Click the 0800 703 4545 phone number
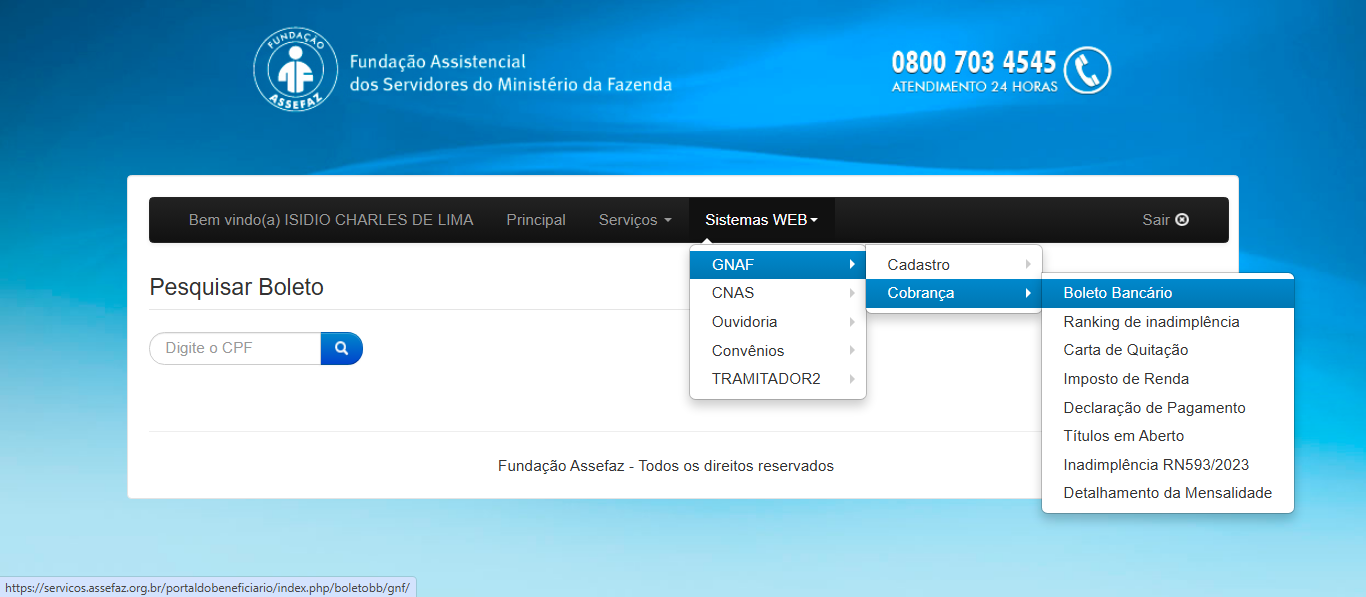1366x597 pixels. pyautogui.click(x=974, y=62)
